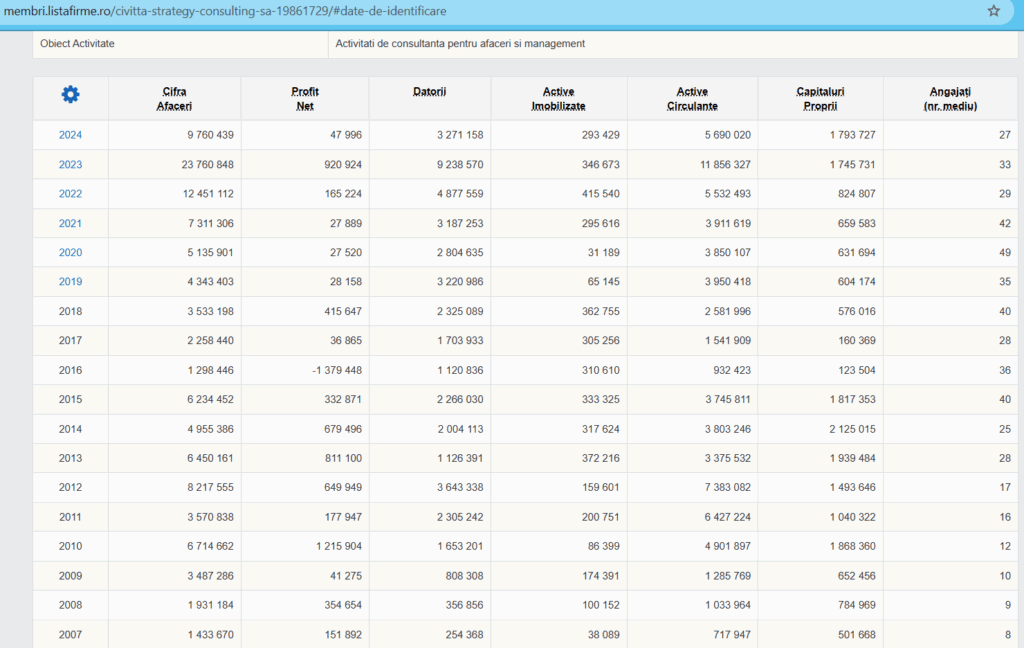Select net profit value 415 647
The width and height of the screenshot is (1024, 648).
343,312
